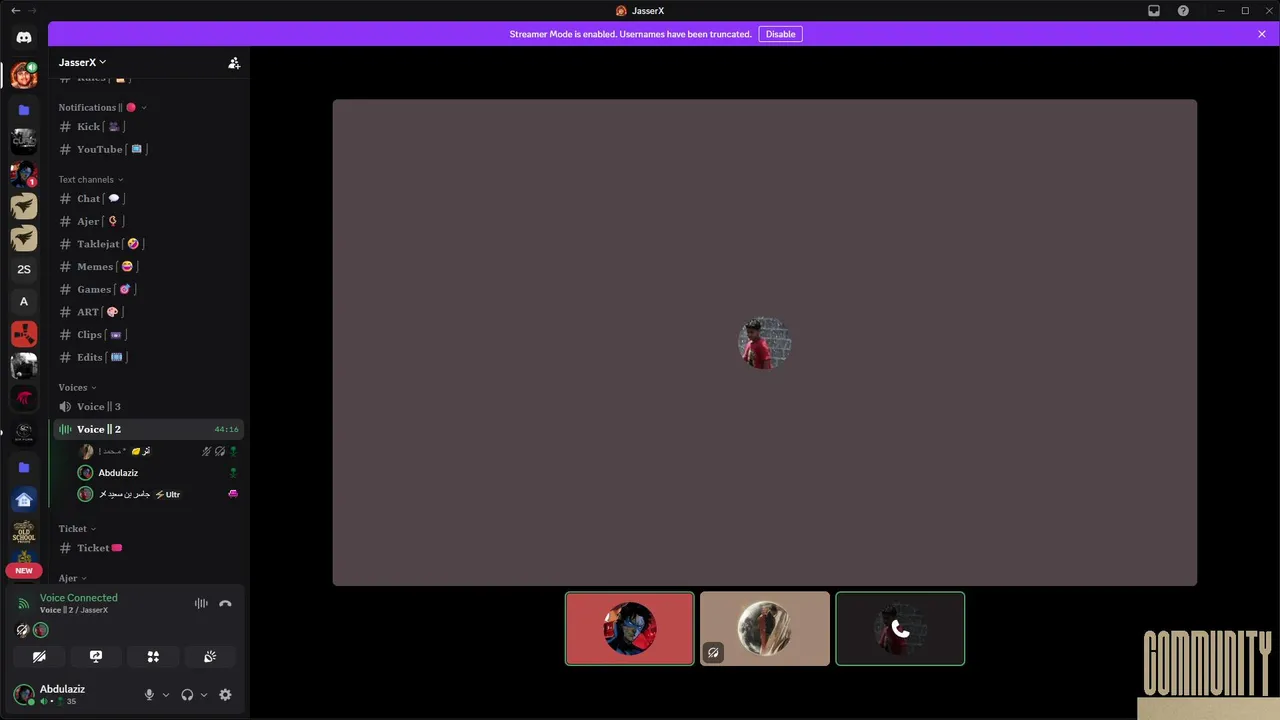The height and width of the screenshot is (720, 1280).
Task: Collapse the Voices category
Action: pos(77,388)
